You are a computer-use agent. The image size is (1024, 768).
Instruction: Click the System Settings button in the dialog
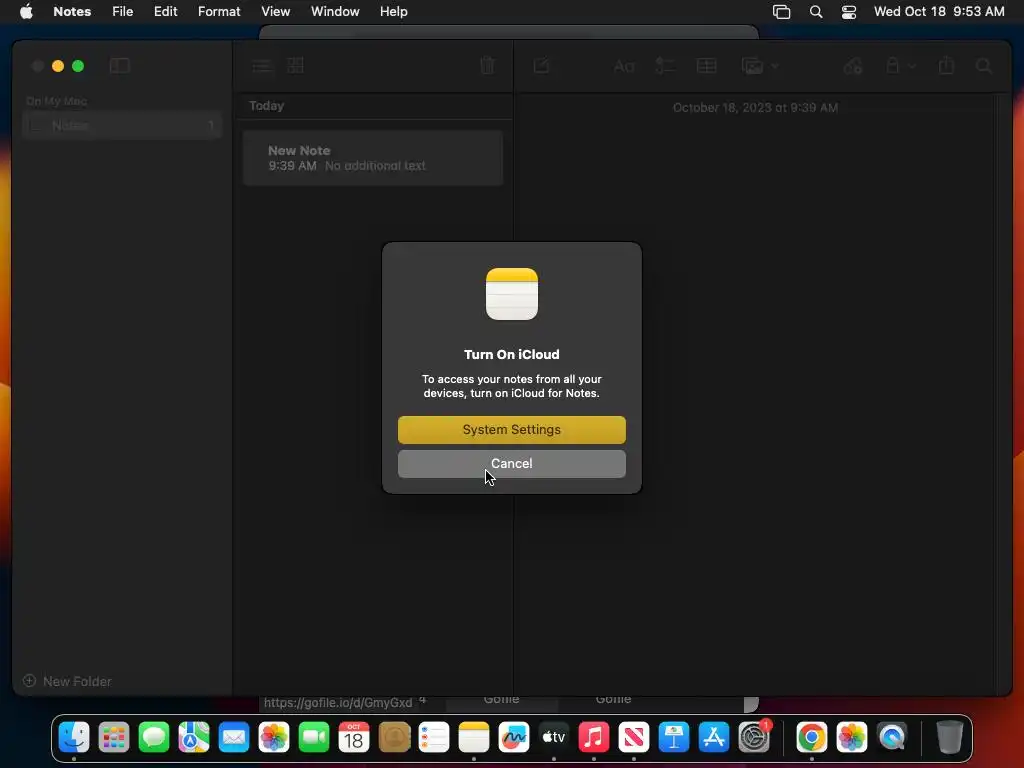[511, 430]
